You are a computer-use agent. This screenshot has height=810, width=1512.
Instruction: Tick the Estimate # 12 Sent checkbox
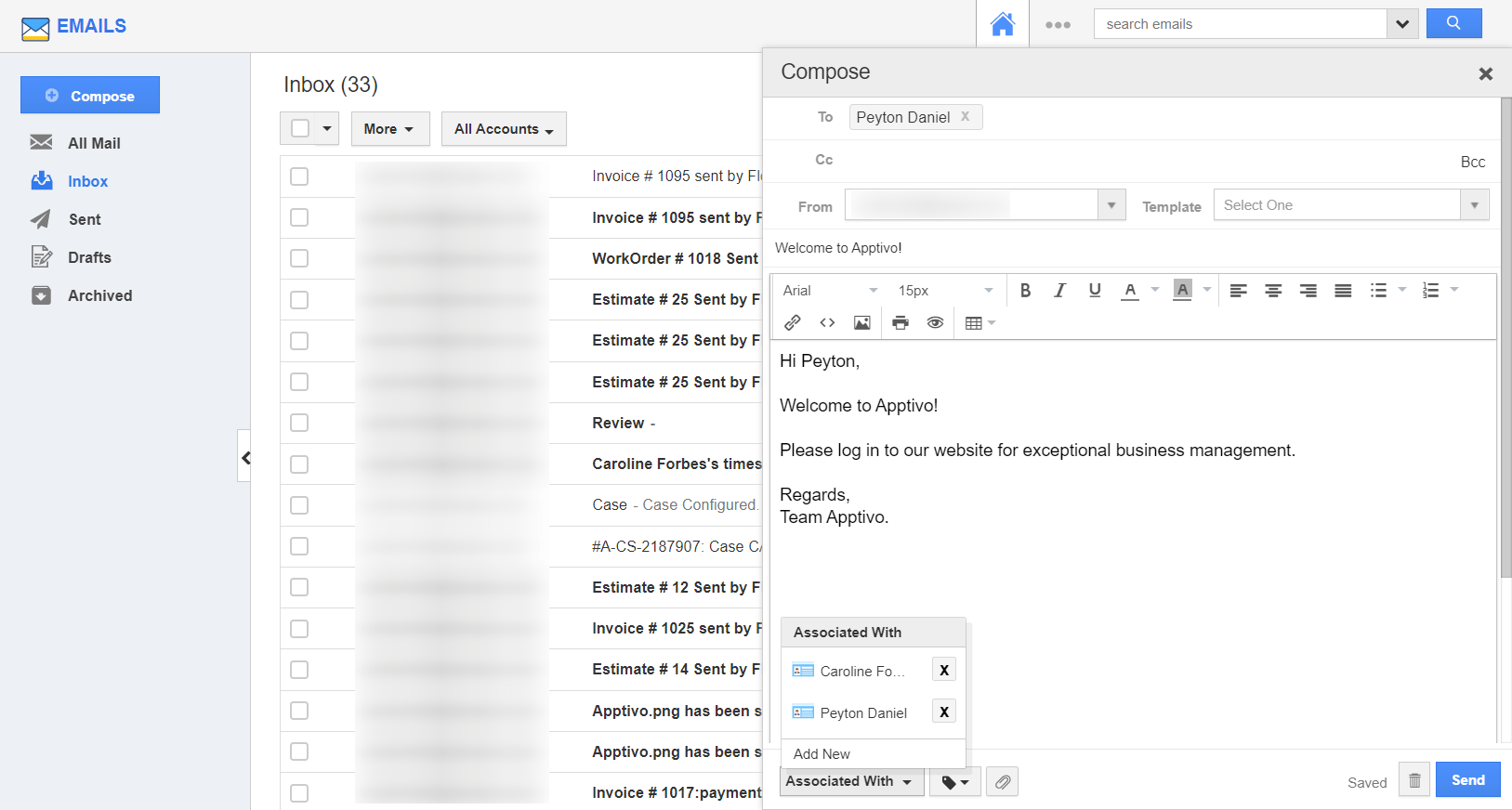[x=299, y=587]
